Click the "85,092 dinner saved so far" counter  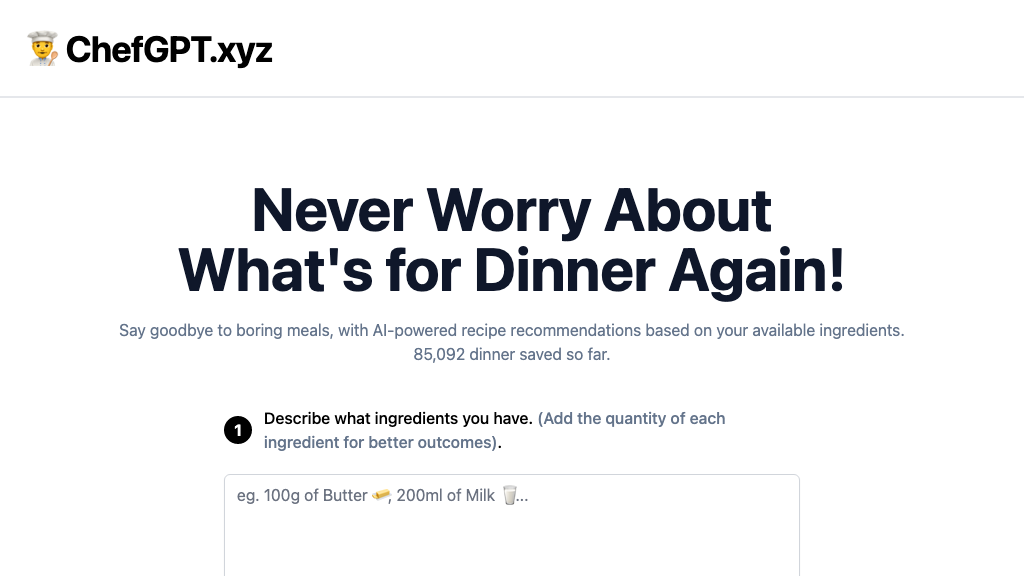point(511,354)
